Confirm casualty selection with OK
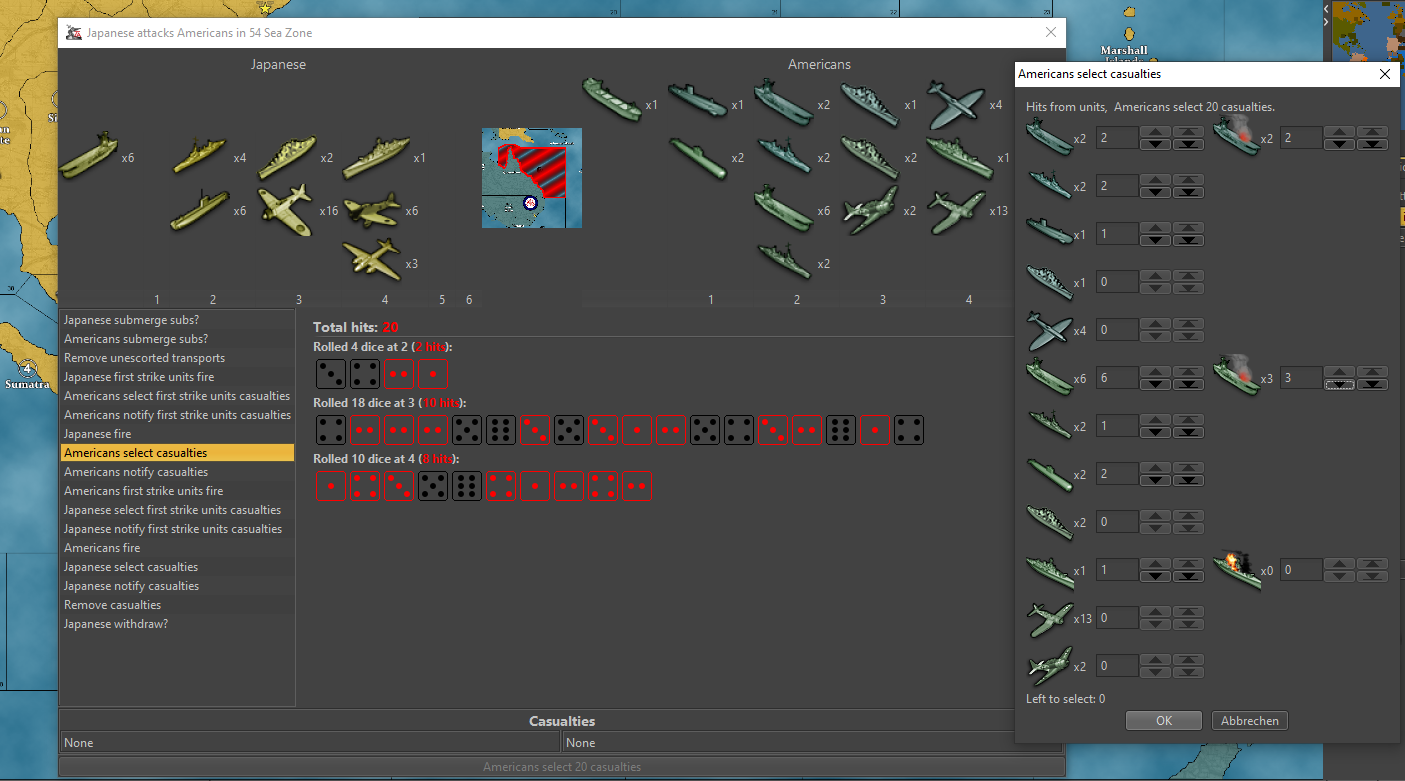Image resolution: width=1405 pixels, height=781 pixels. coord(1163,721)
